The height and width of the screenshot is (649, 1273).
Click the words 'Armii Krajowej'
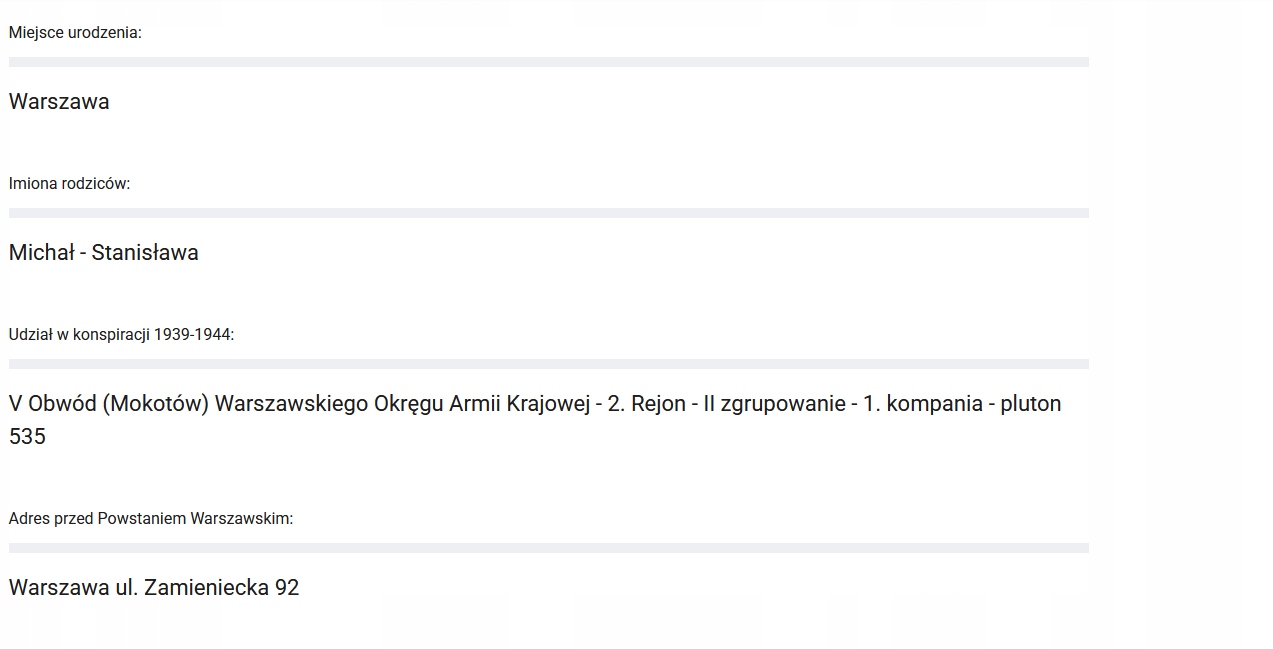[519, 404]
